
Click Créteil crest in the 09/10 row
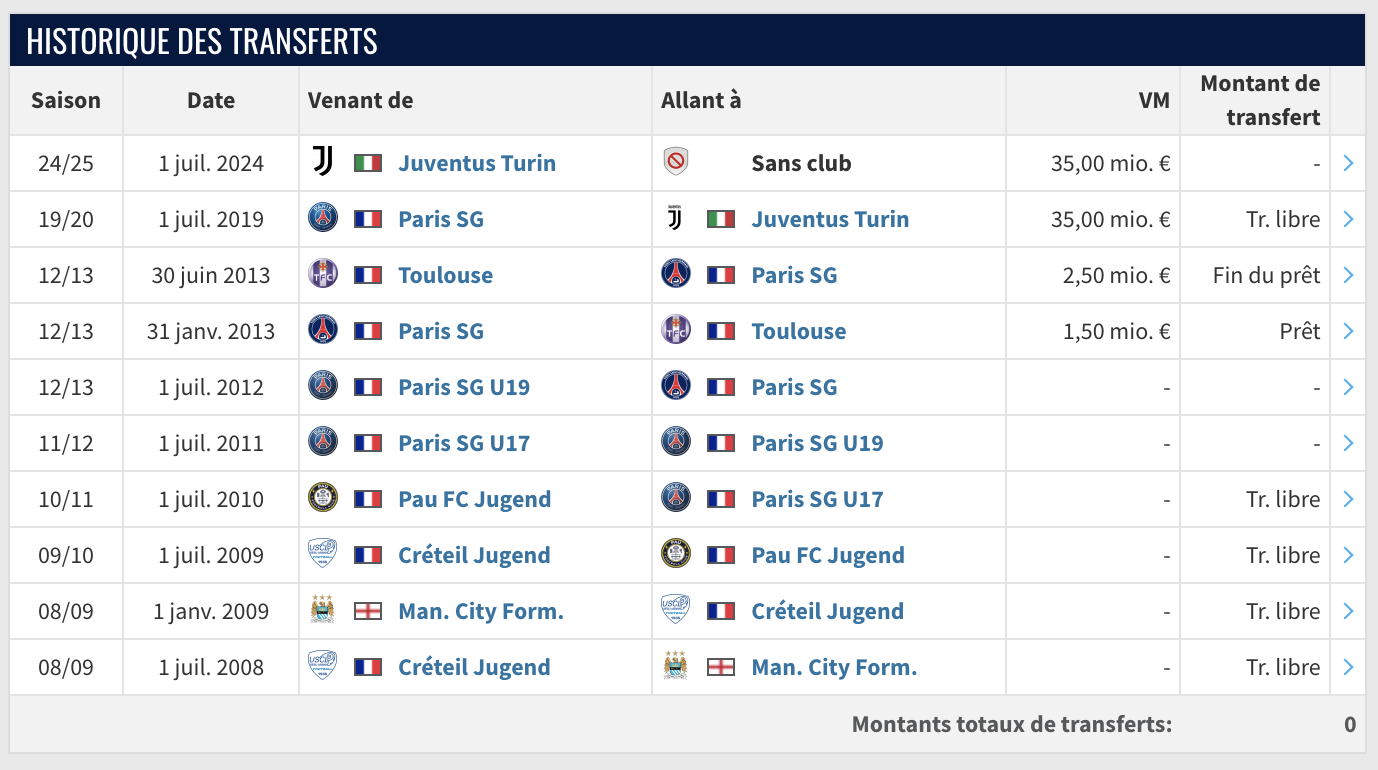(323, 554)
